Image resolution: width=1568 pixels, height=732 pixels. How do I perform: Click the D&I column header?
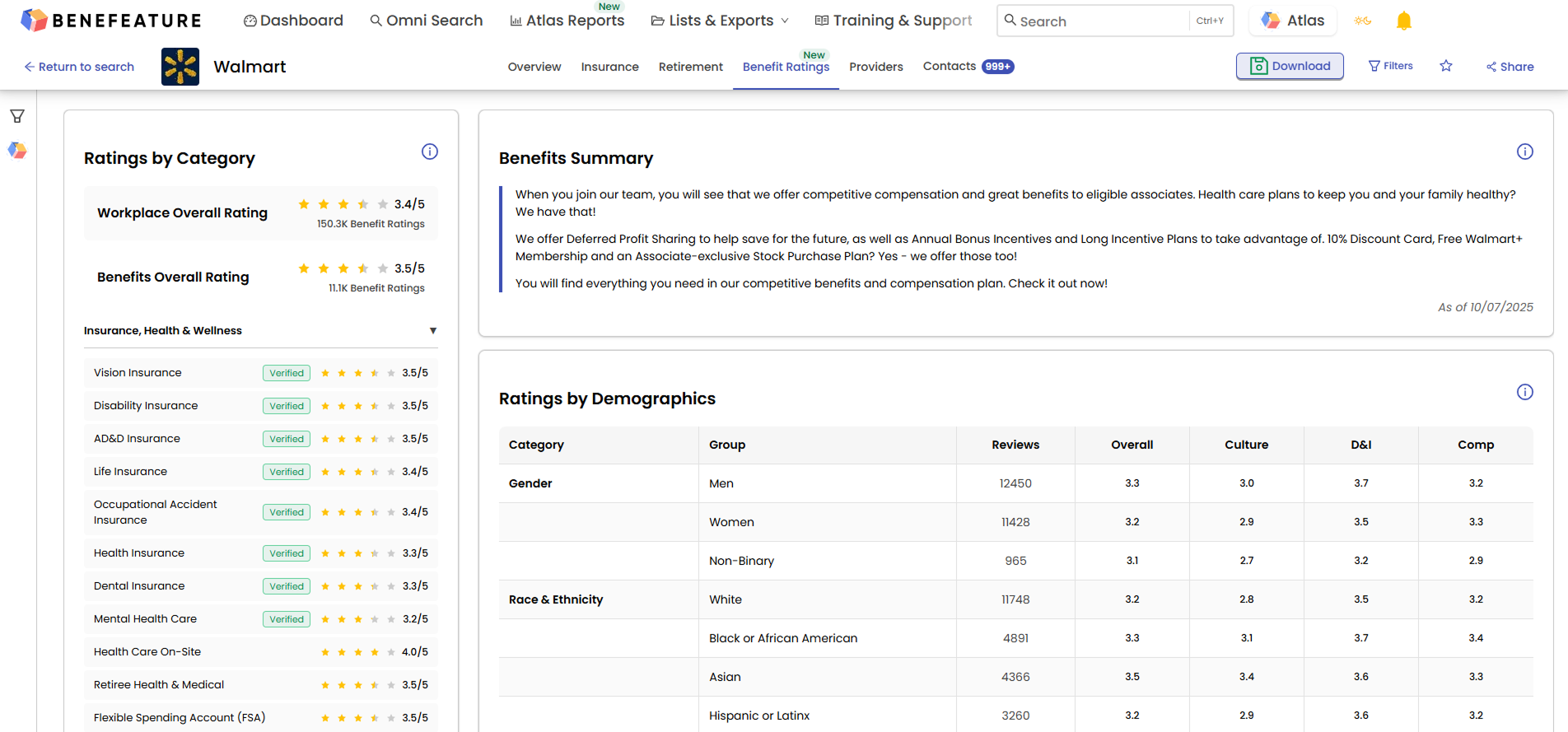1361,445
